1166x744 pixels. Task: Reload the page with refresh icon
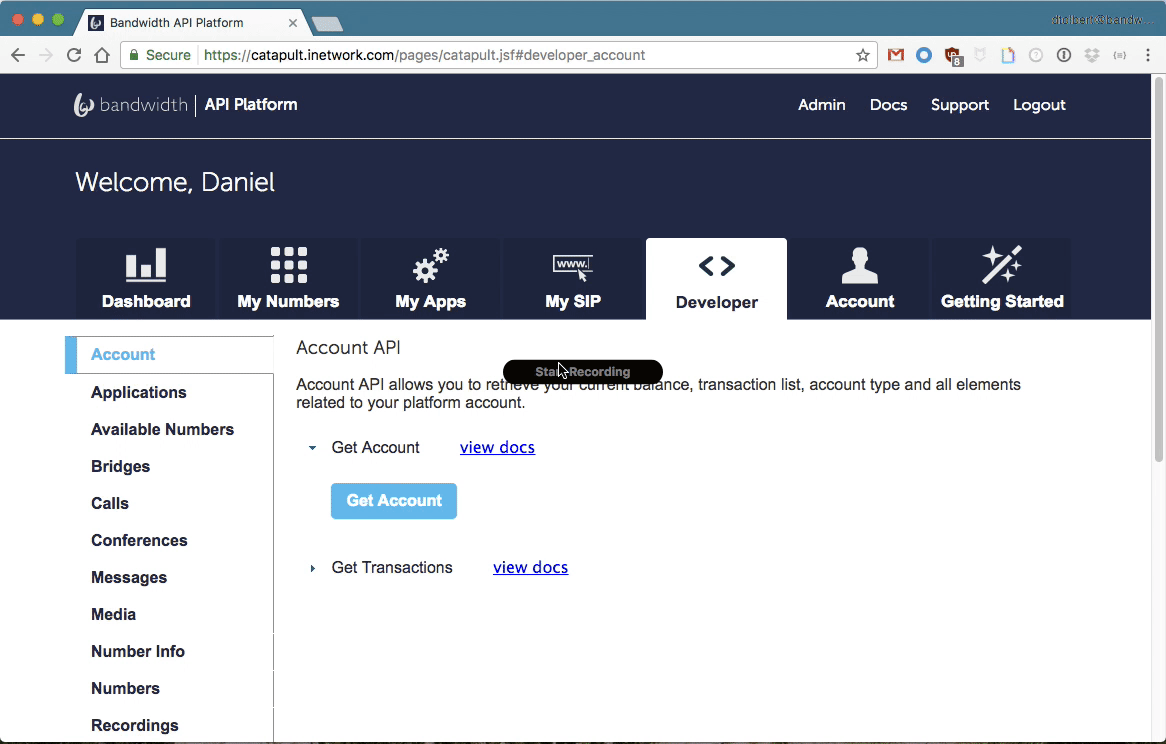click(x=74, y=55)
